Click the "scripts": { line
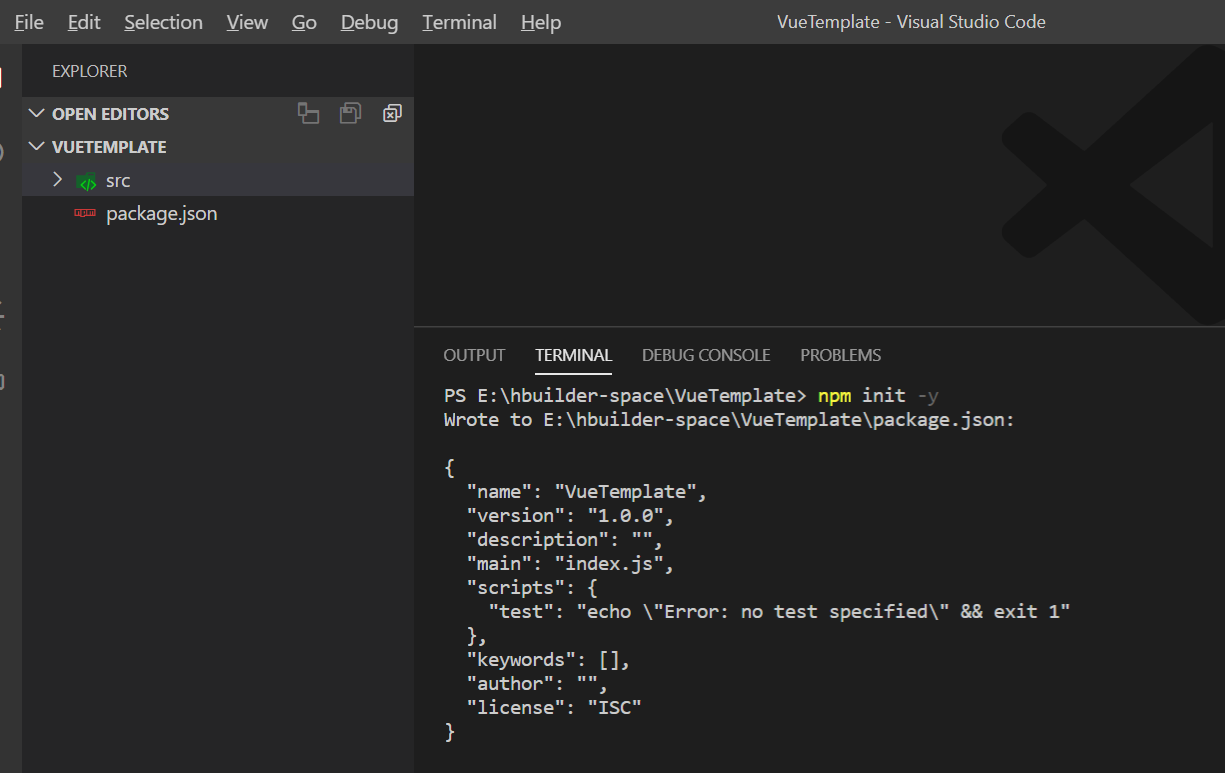Screen dimensions: 1225x773 click(531, 588)
